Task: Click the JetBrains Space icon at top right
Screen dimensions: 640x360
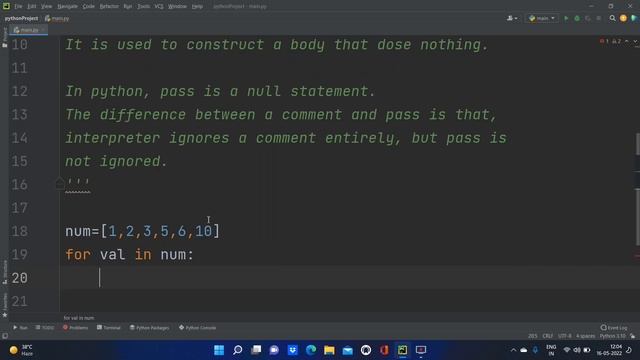Action: [634, 18]
